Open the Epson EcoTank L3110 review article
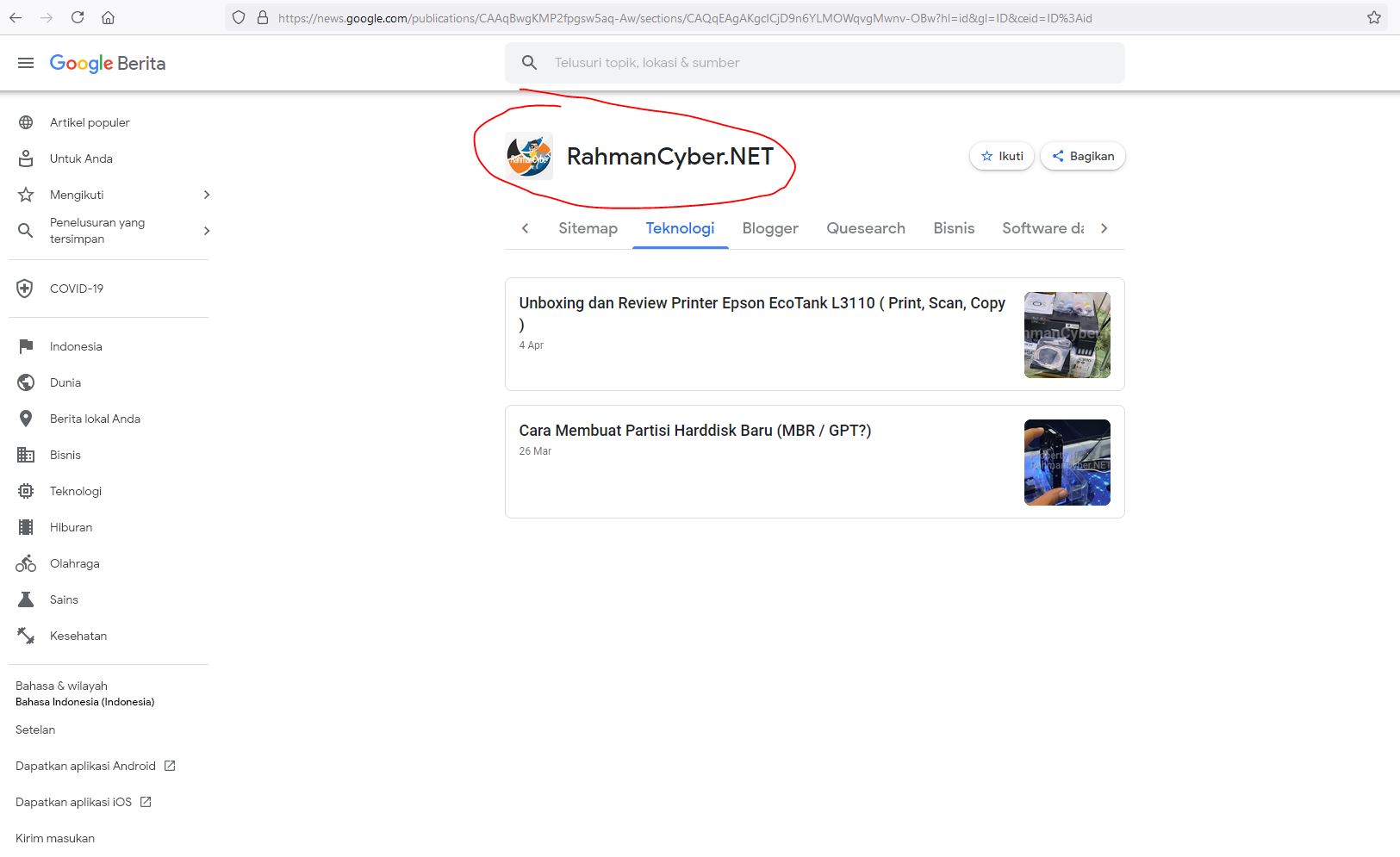Screen dimensions: 1400x857 762,314
